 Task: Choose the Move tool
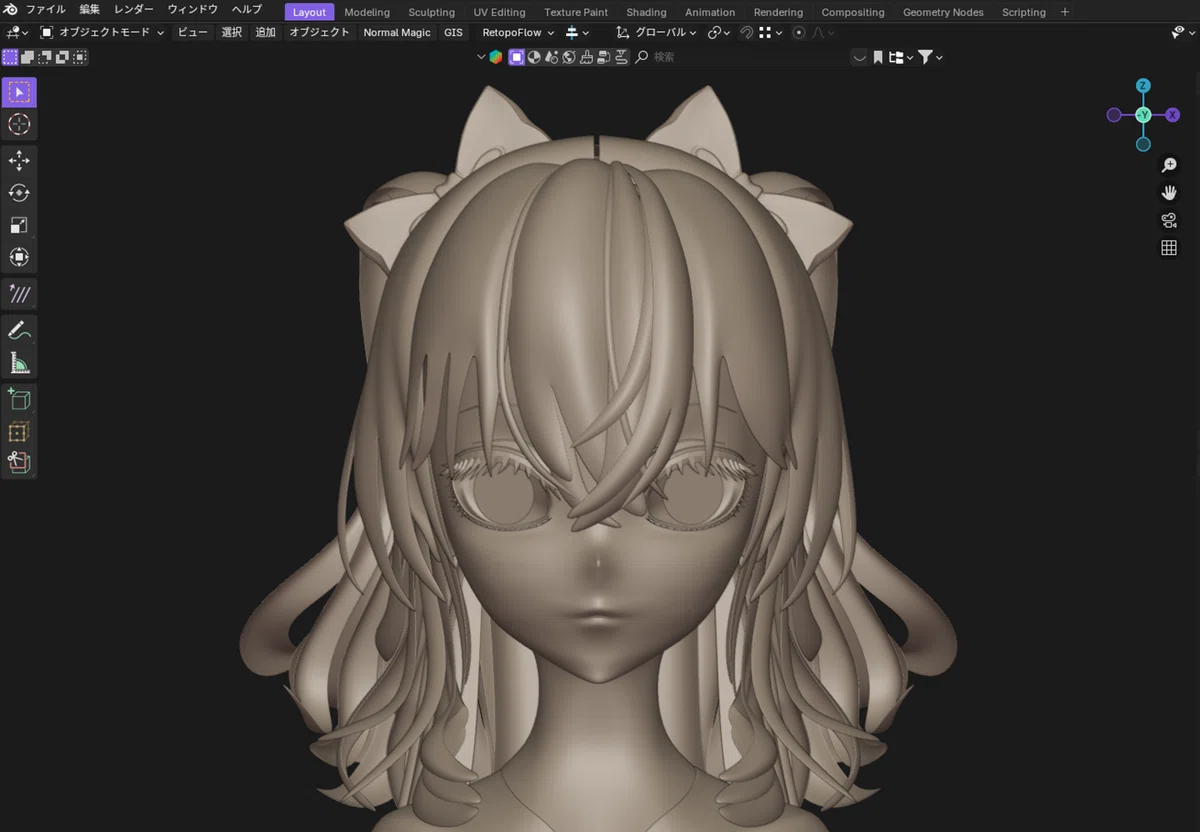(19, 161)
